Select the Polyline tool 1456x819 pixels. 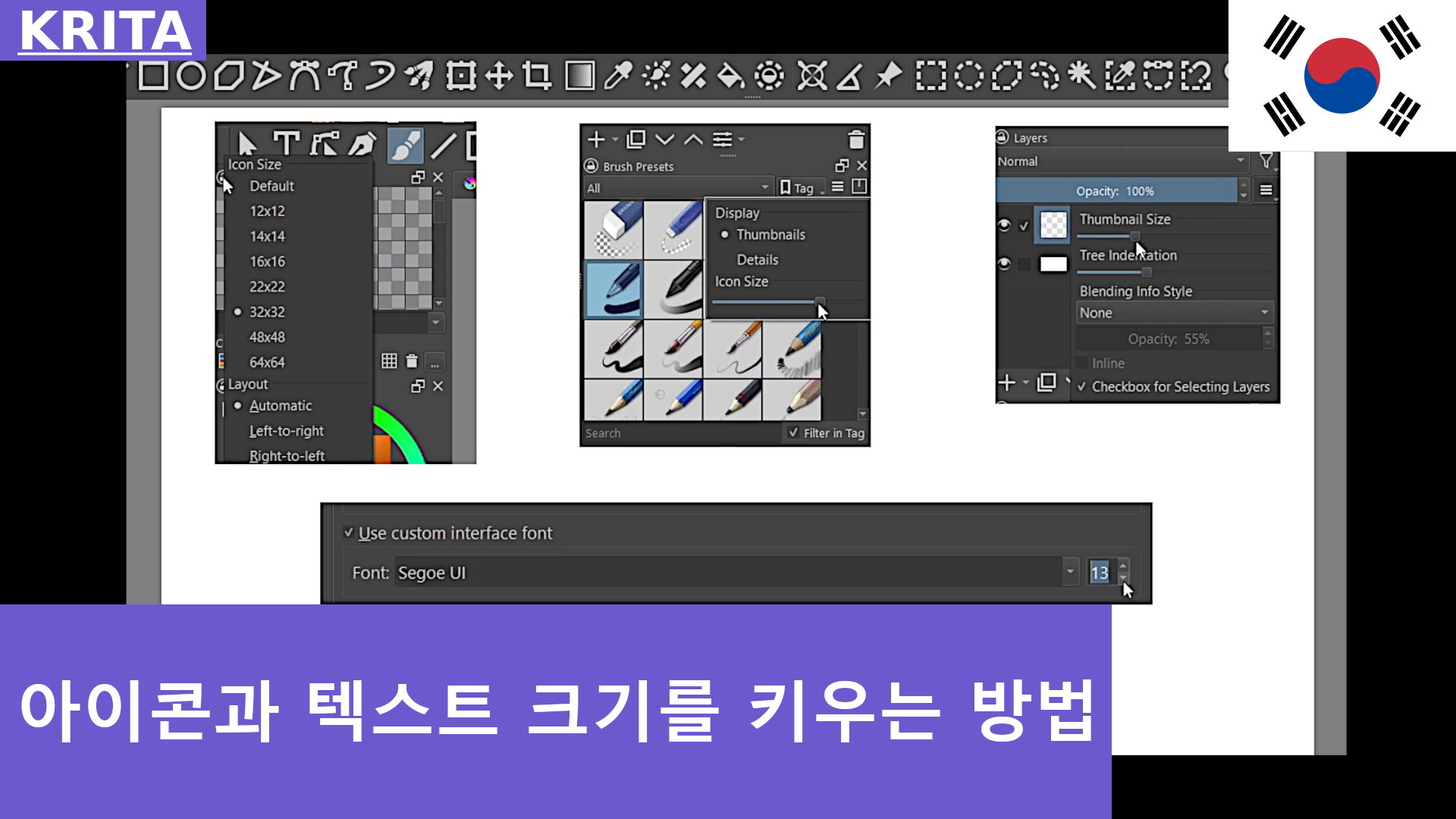click(x=265, y=76)
